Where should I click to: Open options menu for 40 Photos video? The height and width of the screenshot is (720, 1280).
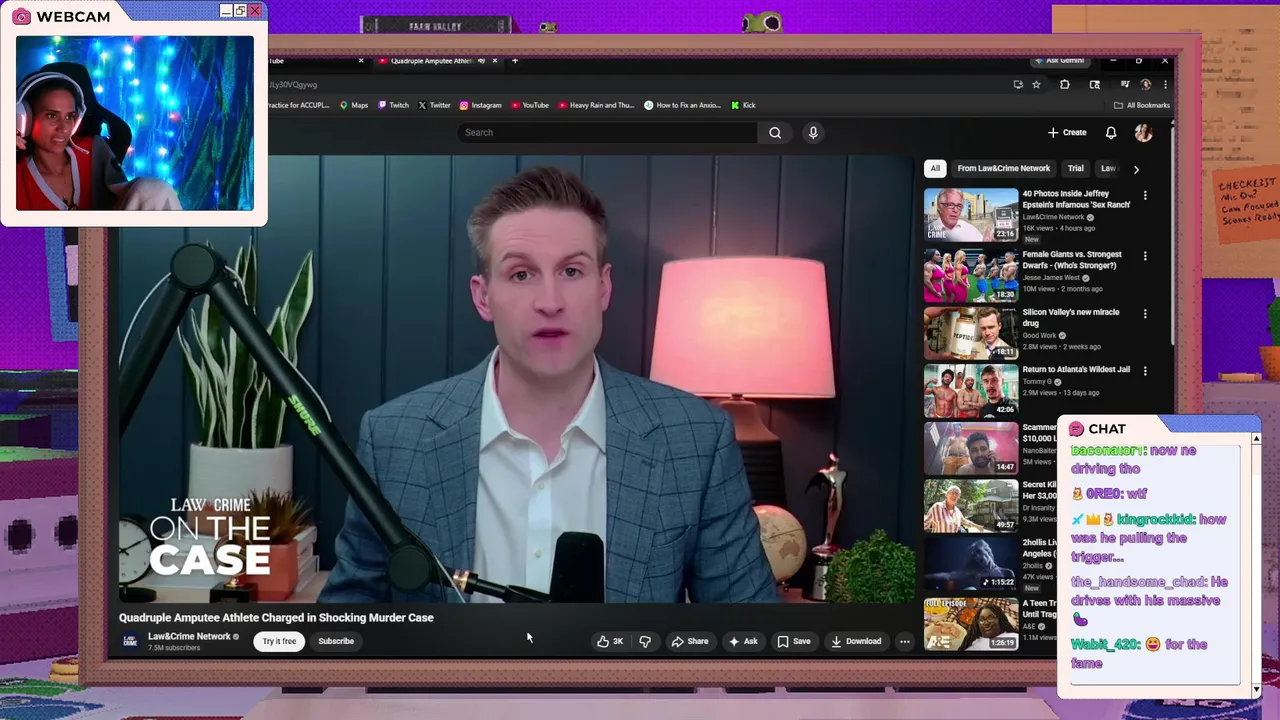coord(1145,196)
